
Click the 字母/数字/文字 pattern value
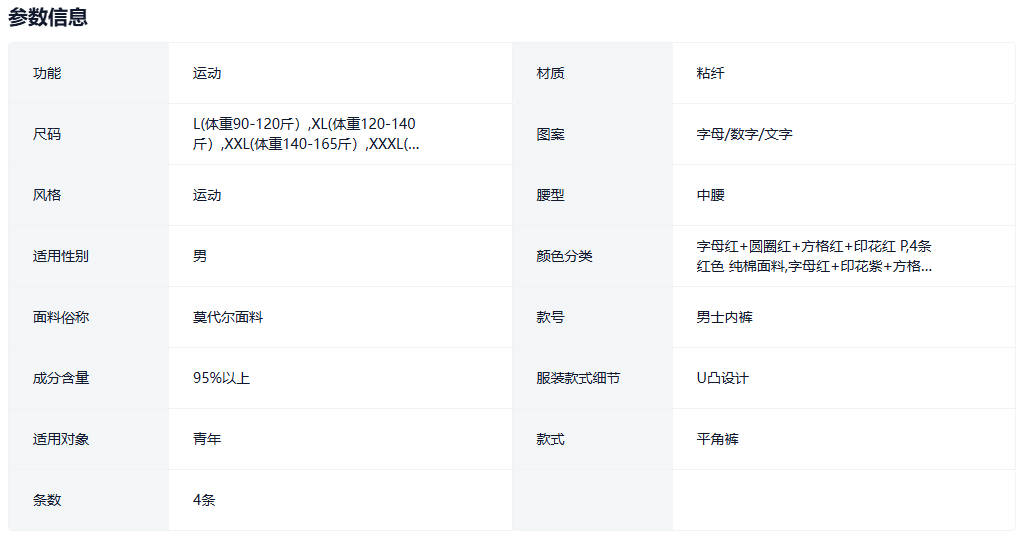click(745, 134)
